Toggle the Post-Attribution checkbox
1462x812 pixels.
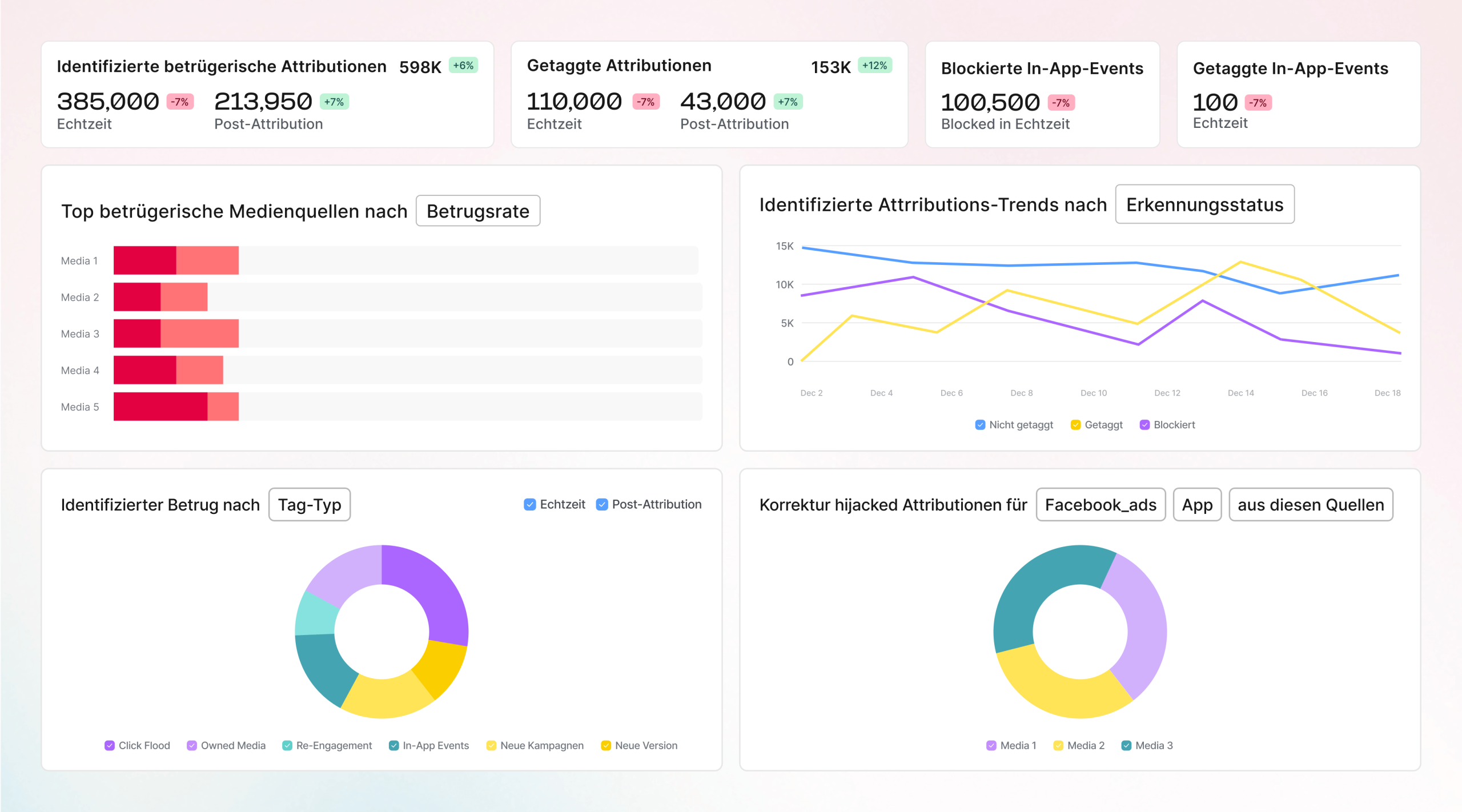(x=601, y=504)
